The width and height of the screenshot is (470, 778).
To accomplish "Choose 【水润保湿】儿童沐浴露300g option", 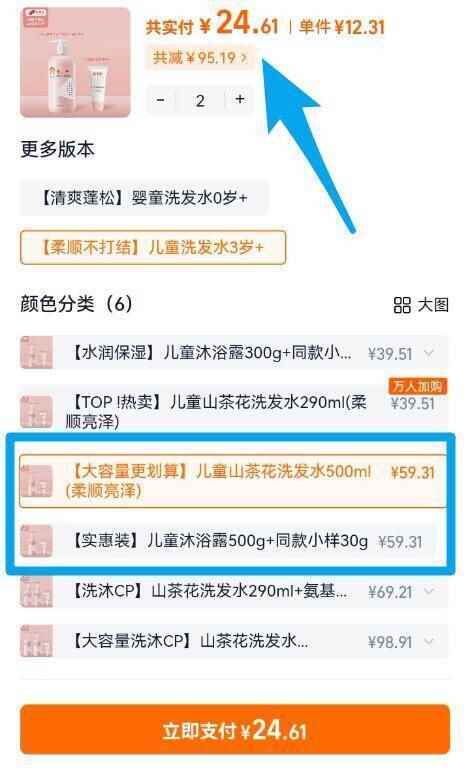I will pos(234,353).
